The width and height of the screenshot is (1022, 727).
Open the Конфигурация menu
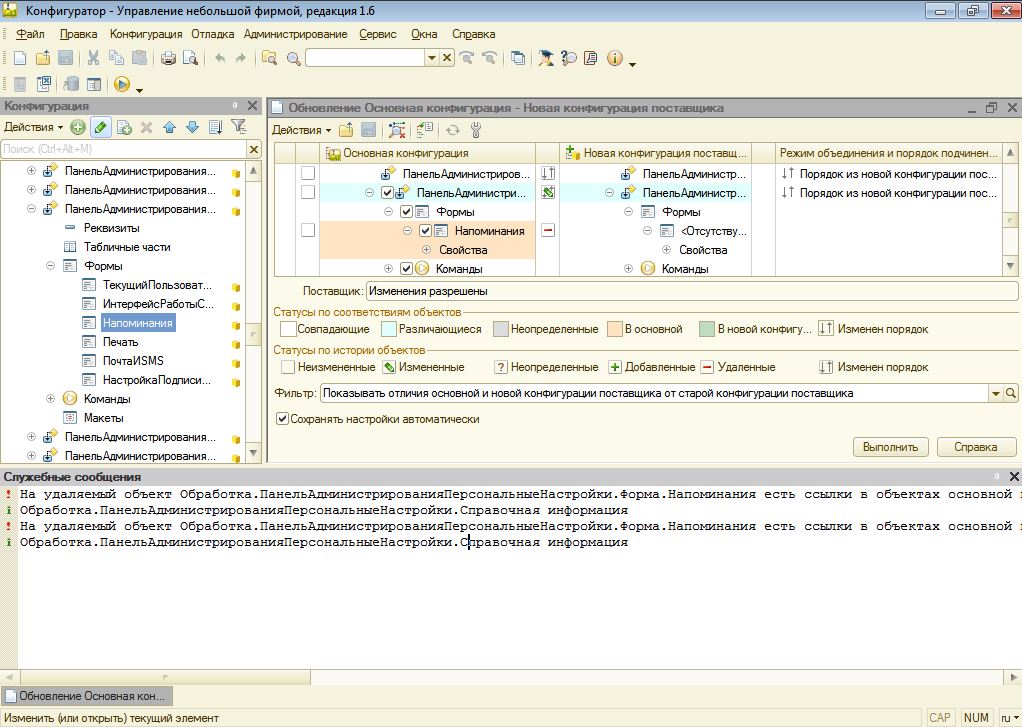pyautogui.click(x=146, y=34)
